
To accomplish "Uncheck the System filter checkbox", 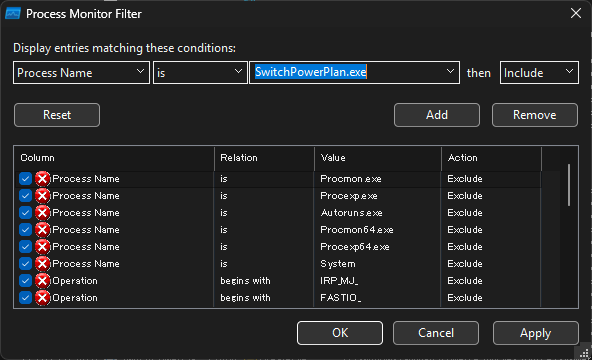I will point(25,263).
